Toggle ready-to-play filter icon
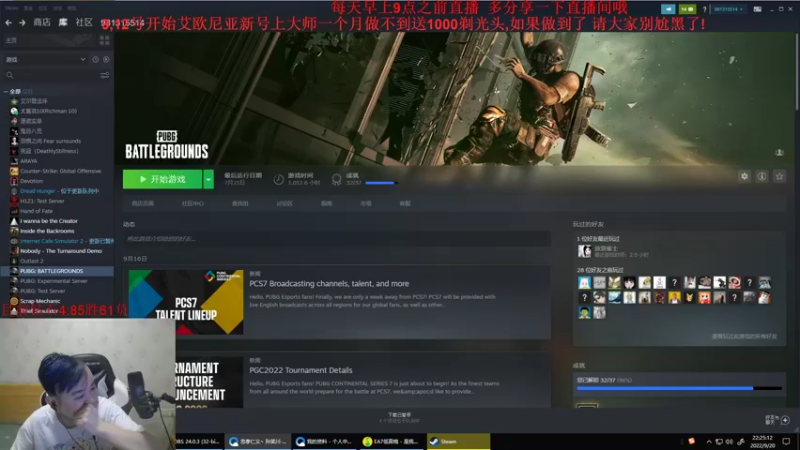Image resolution: width=800 pixels, height=450 pixels. (x=106, y=60)
